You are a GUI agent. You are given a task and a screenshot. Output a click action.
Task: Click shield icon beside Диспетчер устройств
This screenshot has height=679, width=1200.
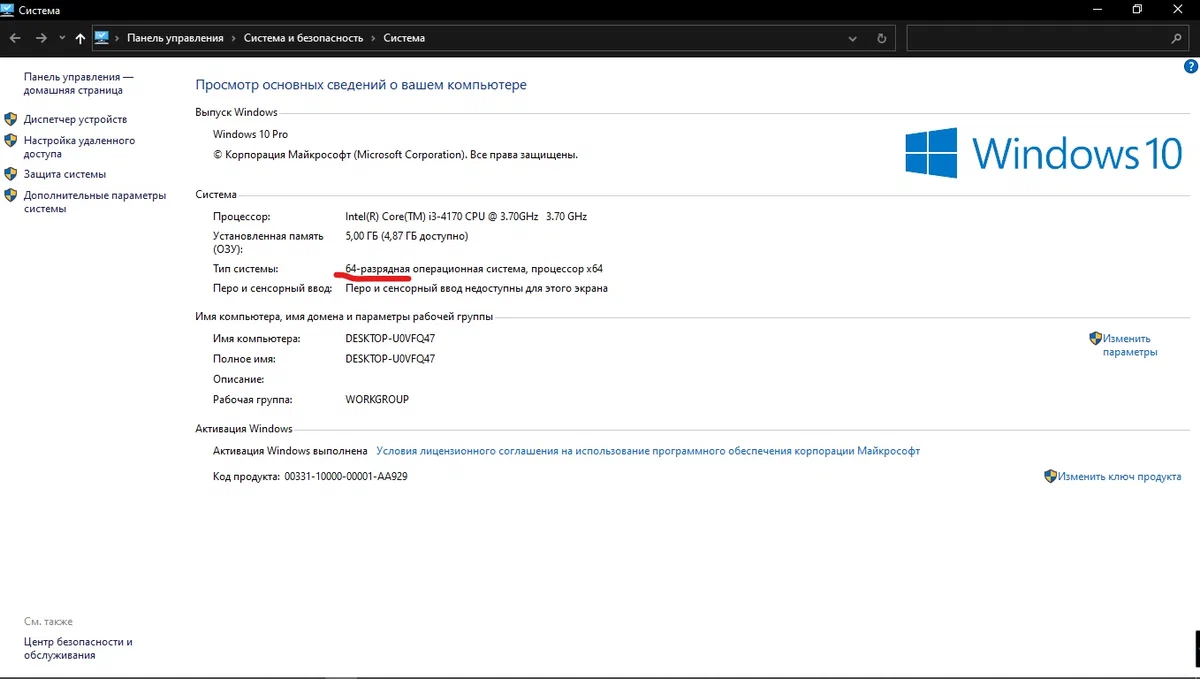coord(11,119)
